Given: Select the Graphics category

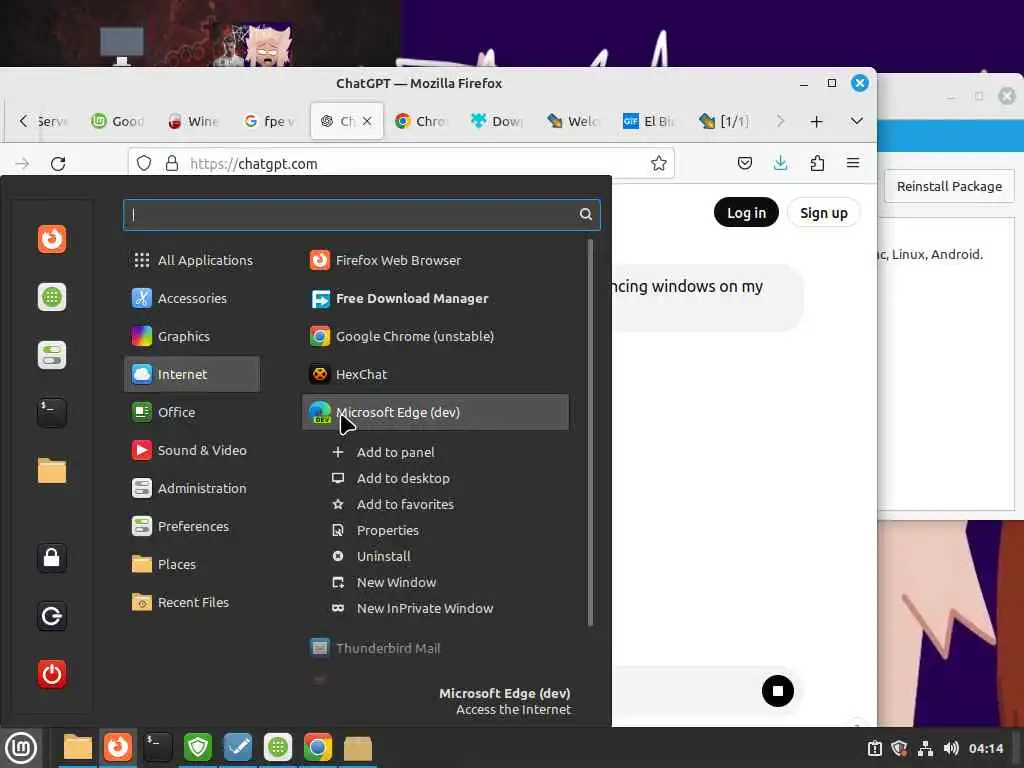Looking at the screenshot, I should tap(192, 336).
